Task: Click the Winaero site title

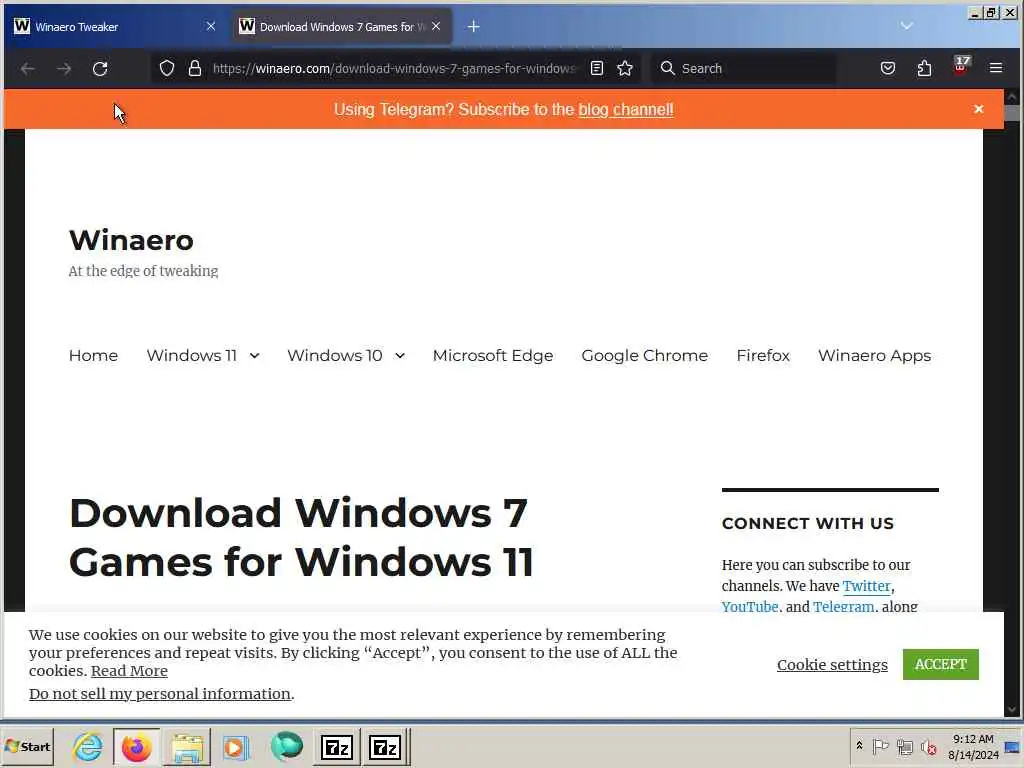Action: 131,240
